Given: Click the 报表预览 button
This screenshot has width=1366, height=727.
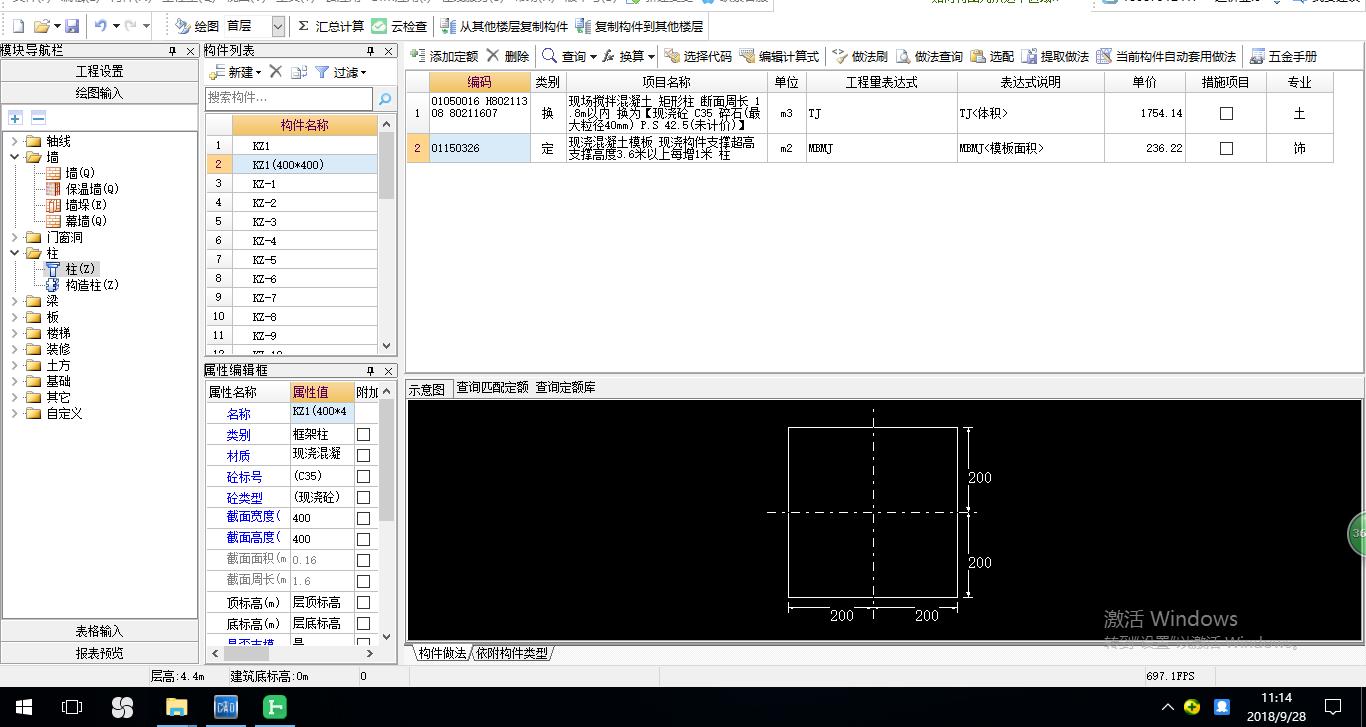Looking at the screenshot, I should tap(100, 653).
